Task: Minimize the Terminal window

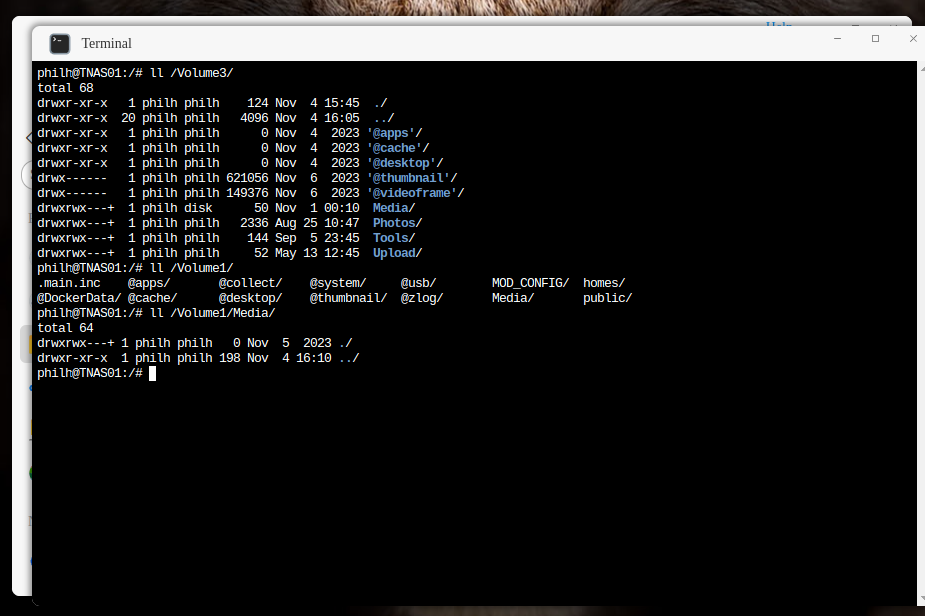Action: pyautogui.click(x=837, y=38)
